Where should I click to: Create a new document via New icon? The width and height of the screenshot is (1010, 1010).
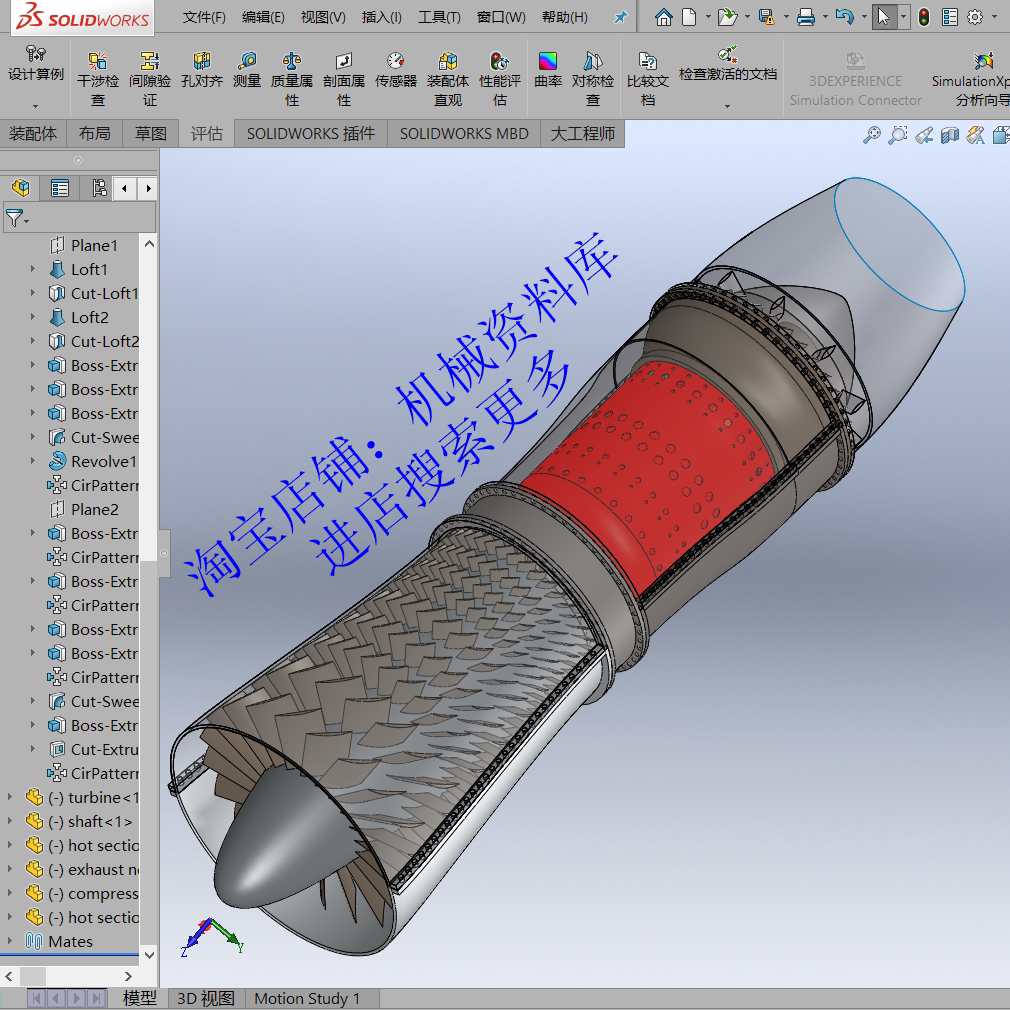(x=689, y=17)
